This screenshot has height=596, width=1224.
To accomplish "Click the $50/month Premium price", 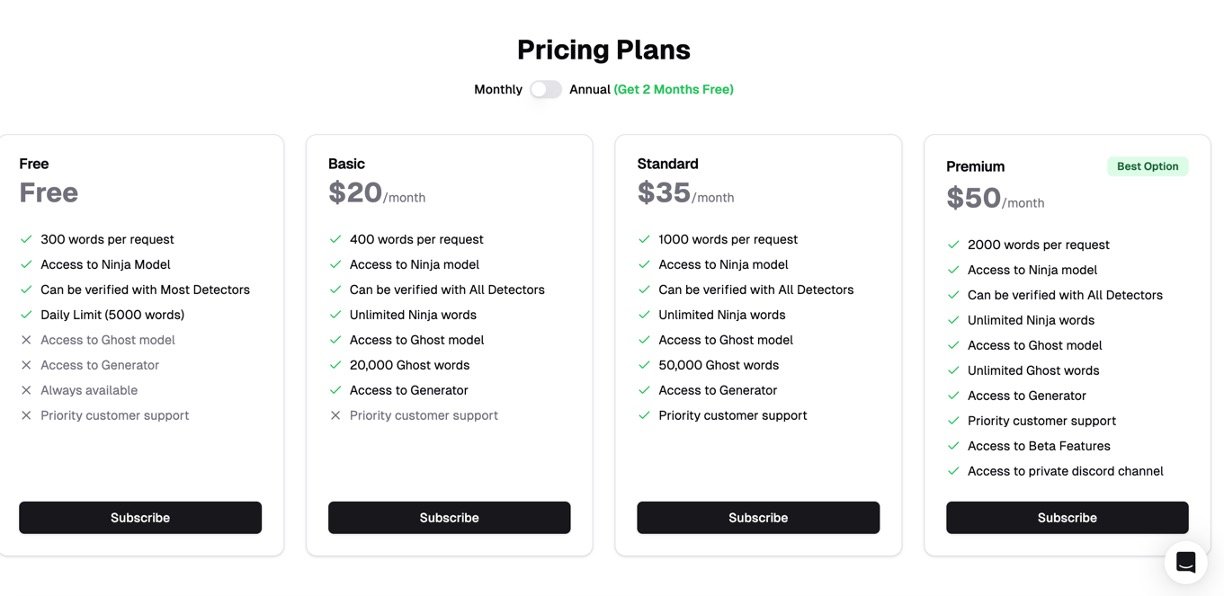I will point(995,198).
